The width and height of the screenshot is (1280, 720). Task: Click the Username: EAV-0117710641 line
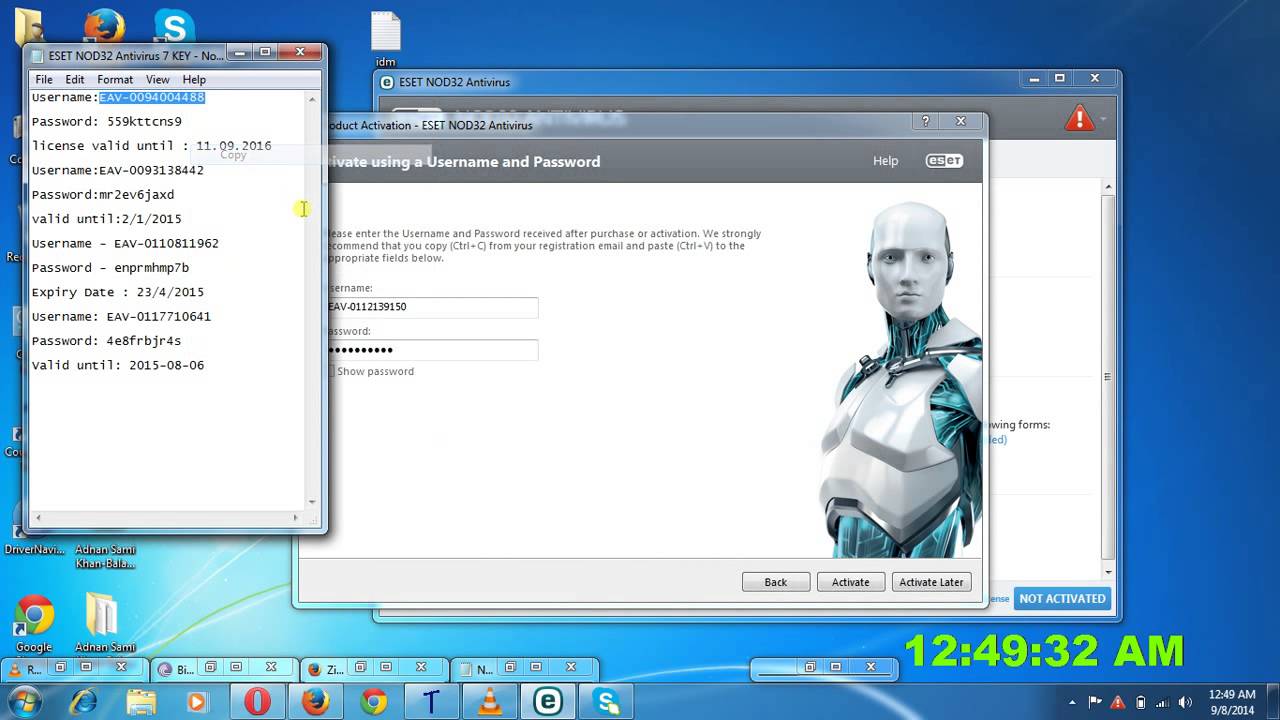pos(121,316)
